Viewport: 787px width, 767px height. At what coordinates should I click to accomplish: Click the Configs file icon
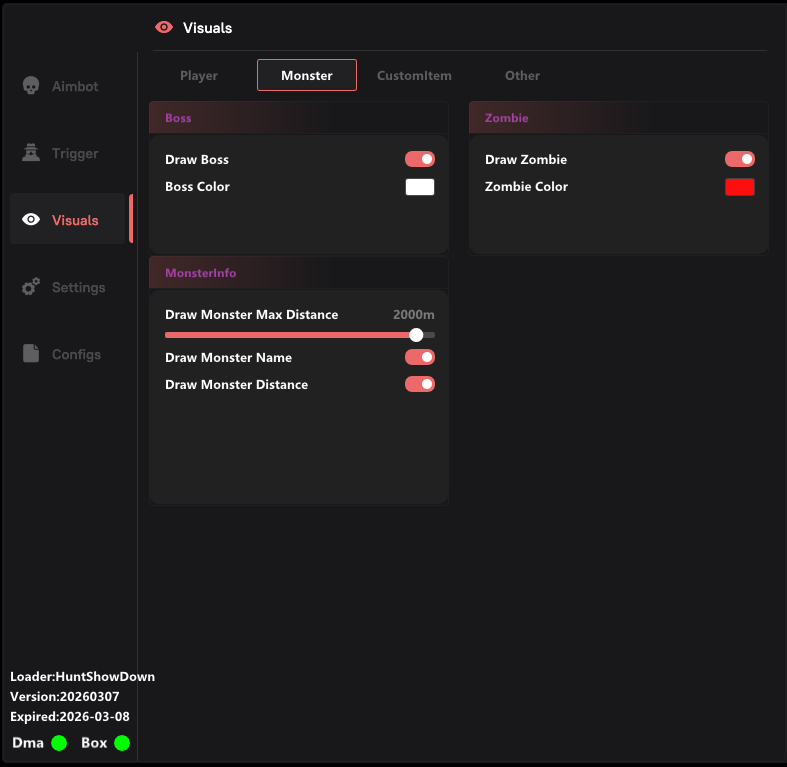coord(31,354)
